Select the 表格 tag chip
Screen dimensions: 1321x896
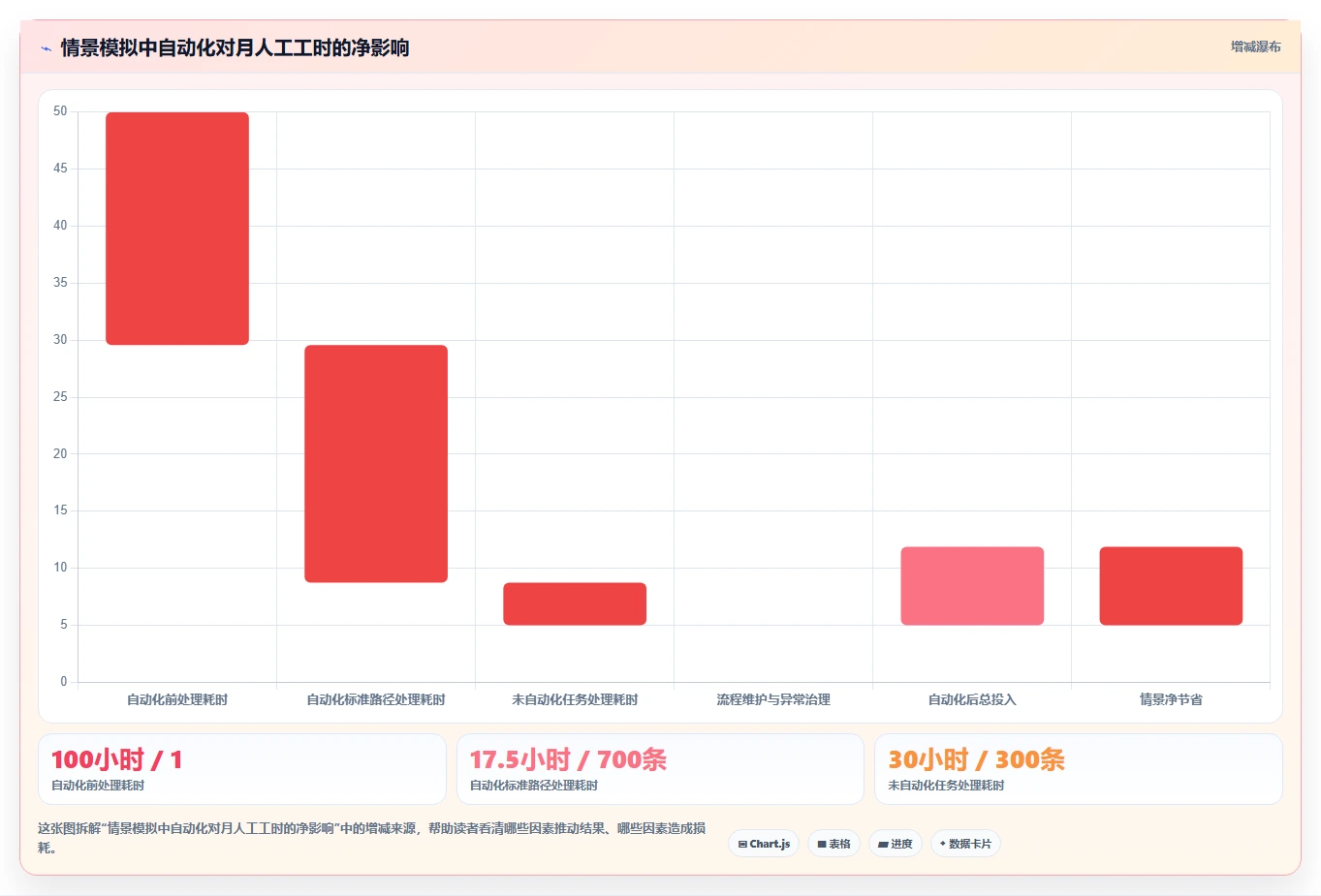833,844
